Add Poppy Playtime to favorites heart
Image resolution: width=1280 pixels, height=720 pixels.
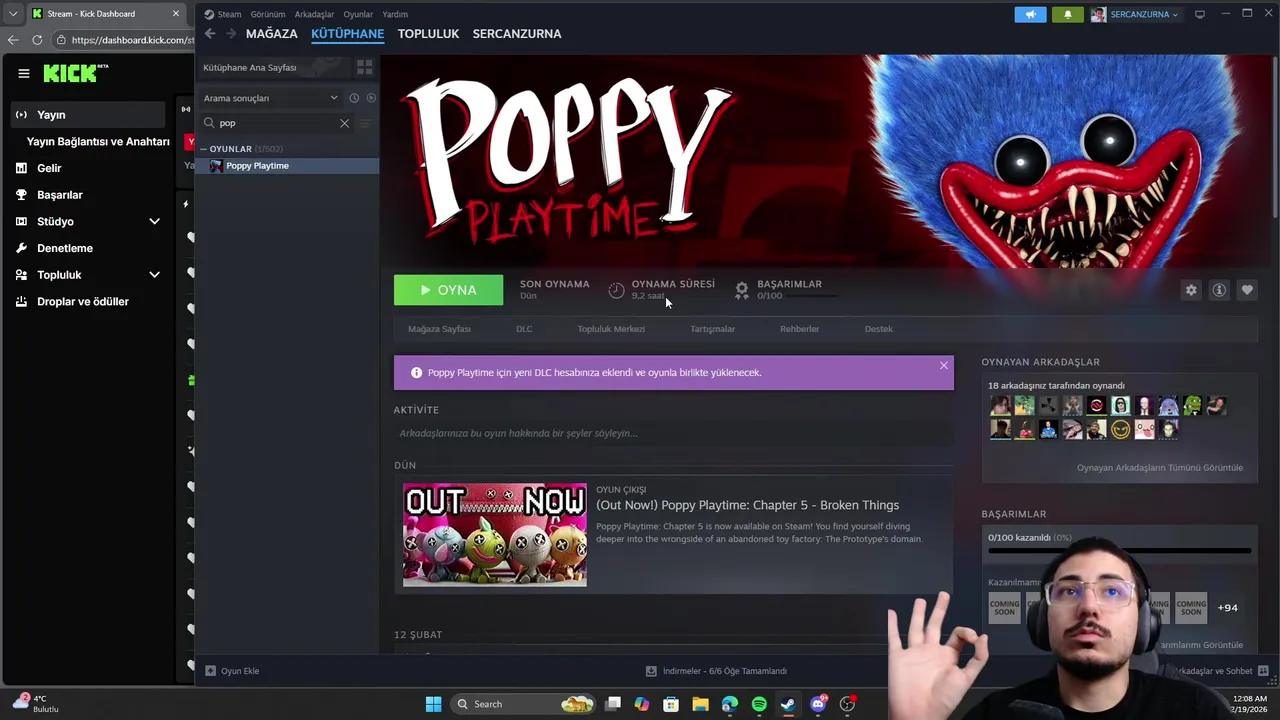click(1247, 290)
